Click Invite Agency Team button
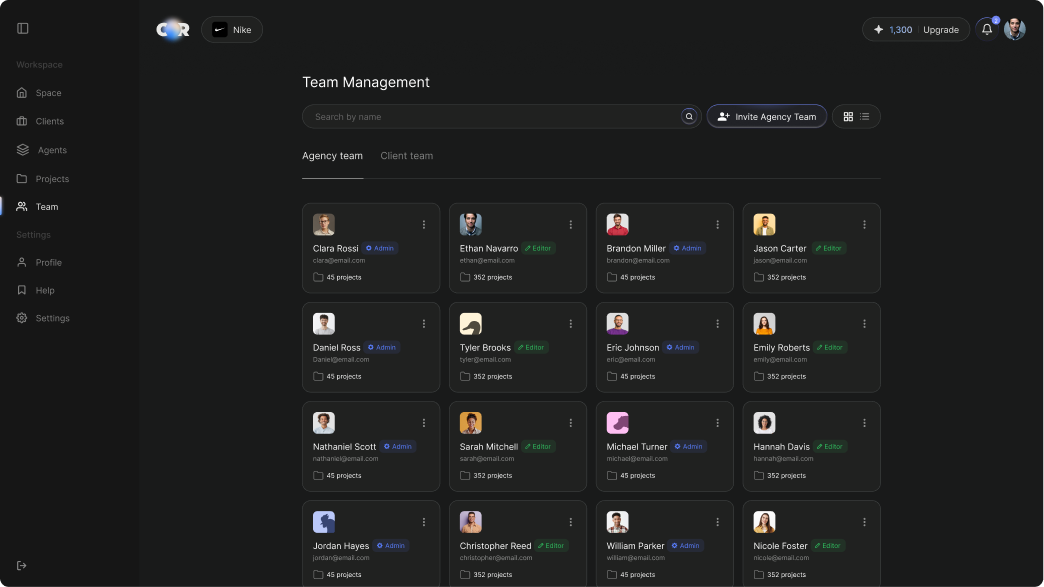 (766, 117)
